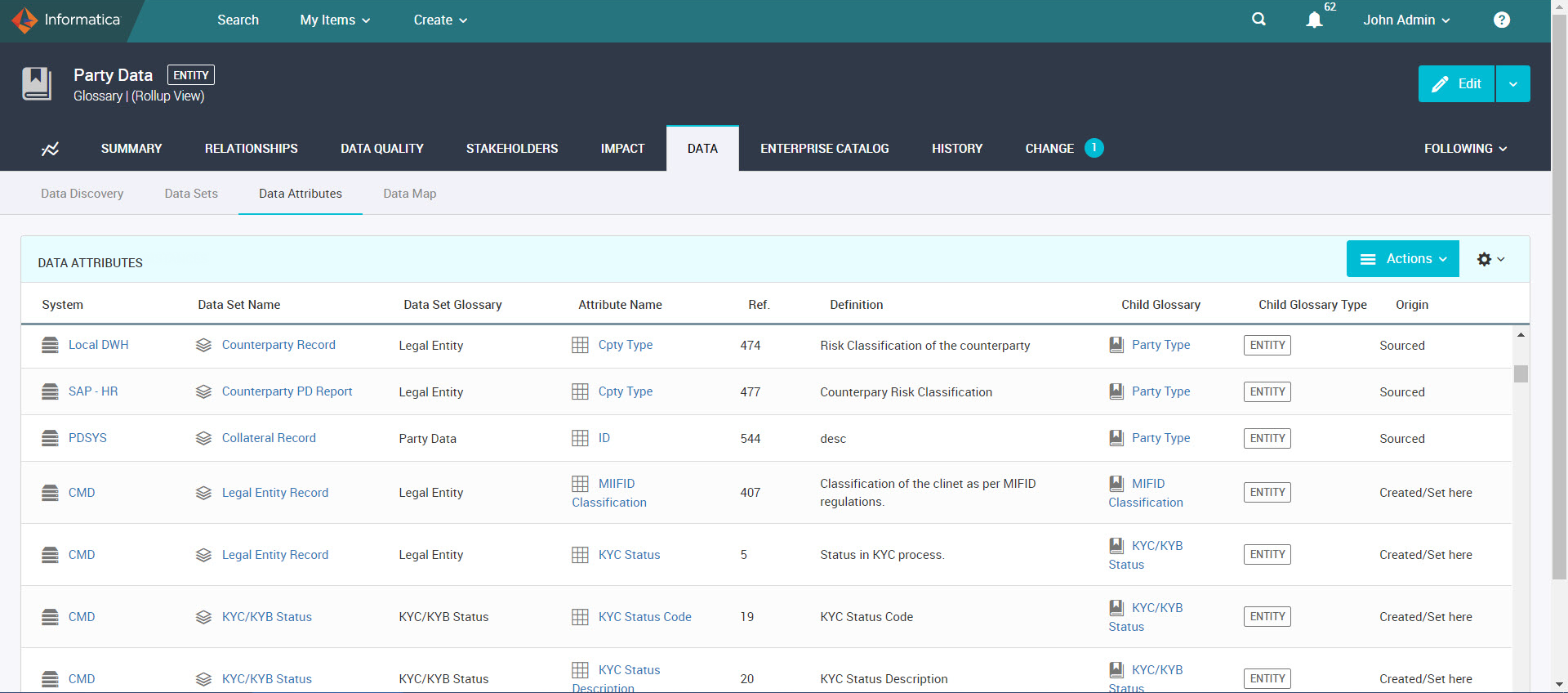Open the ENTERPRISE CATALOG tab
Image resolution: width=1568 pixels, height=693 pixels.
coord(825,149)
